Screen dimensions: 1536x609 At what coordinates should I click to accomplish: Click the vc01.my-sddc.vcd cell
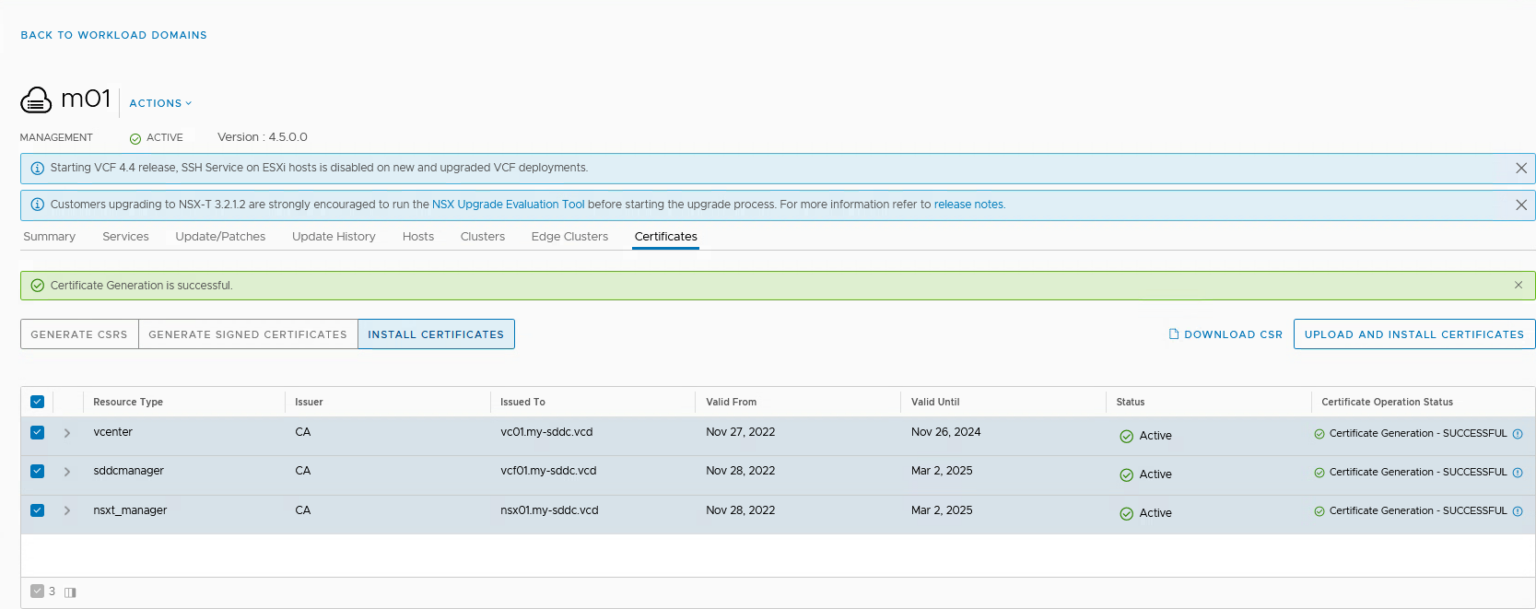point(549,432)
